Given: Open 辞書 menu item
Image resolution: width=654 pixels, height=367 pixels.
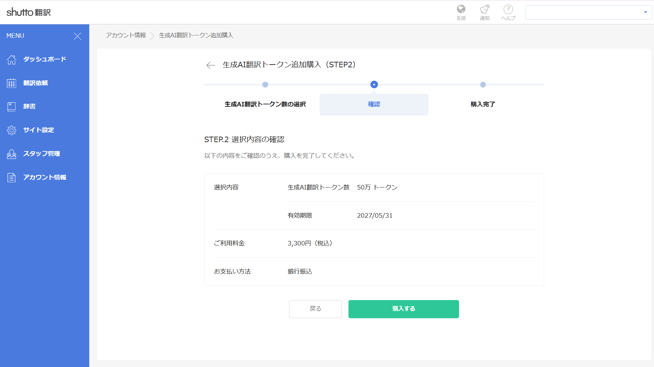Looking at the screenshot, I should click(29, 106).
